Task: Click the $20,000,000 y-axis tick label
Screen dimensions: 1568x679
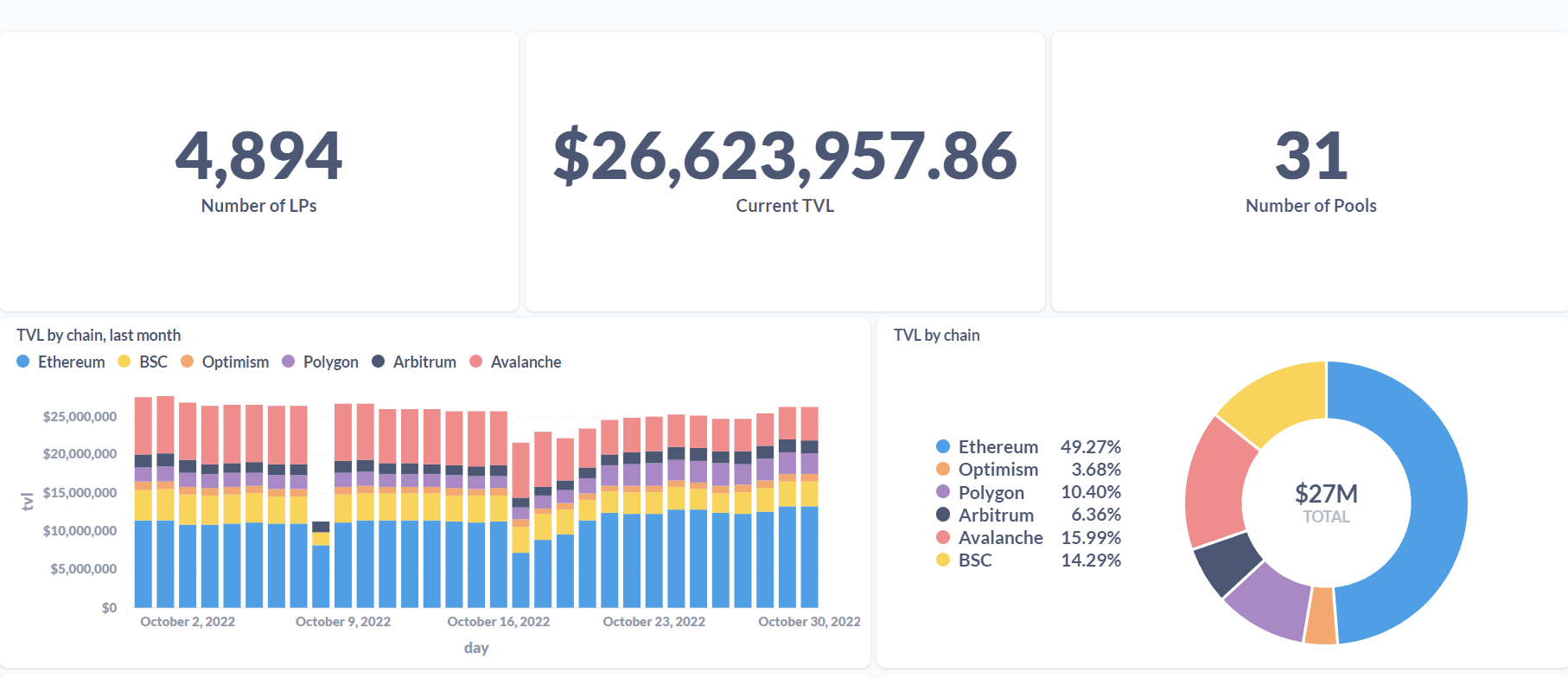Action: [80, 454]
